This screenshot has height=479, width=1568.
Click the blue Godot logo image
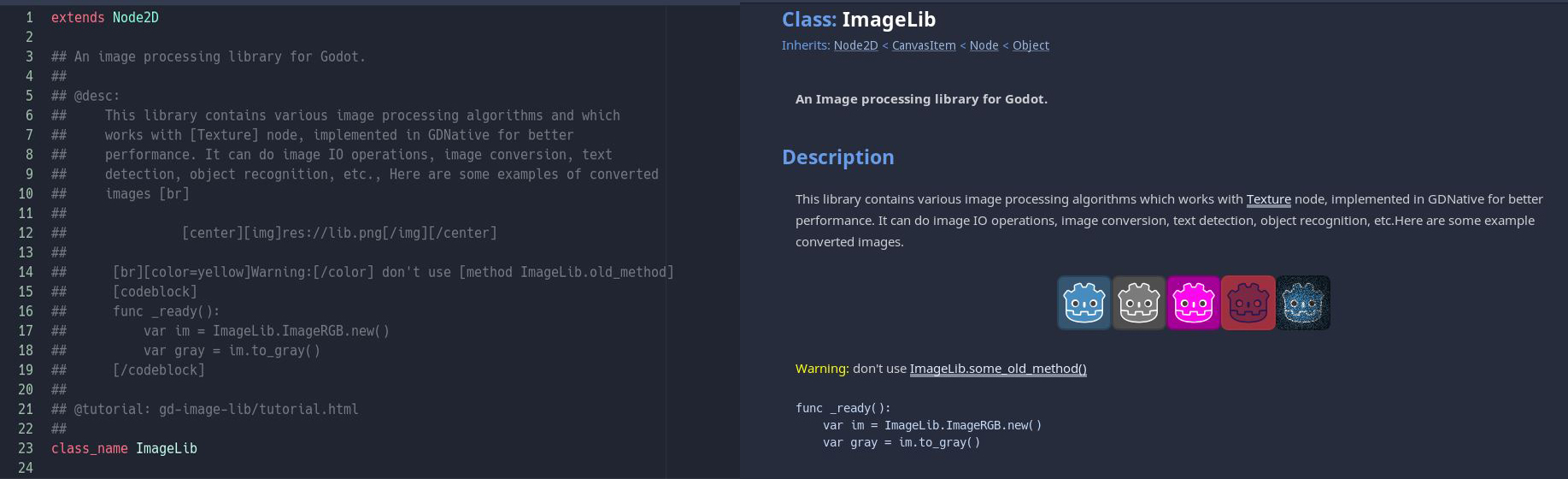tap(1084, 303)
